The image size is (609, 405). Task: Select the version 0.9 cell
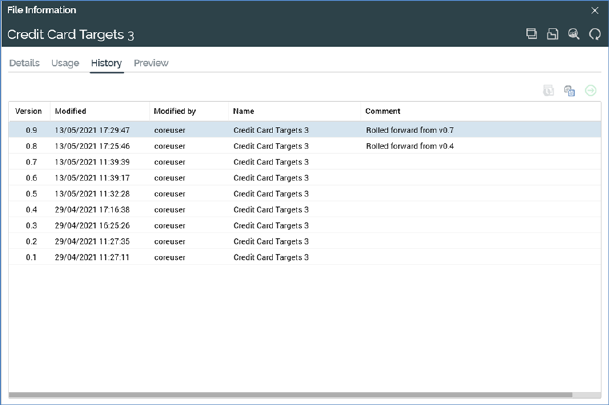[x=31, y=130]
